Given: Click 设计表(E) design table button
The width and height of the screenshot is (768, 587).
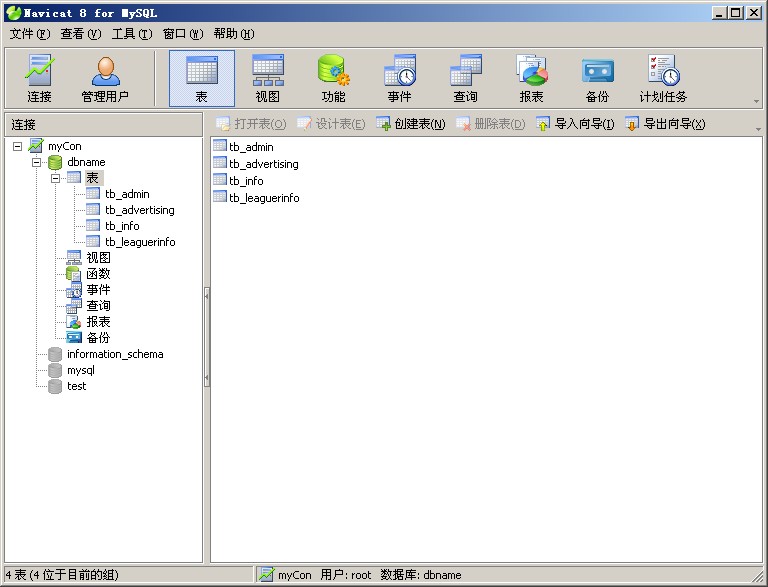Looking at the screenshot, I should 331,124.
